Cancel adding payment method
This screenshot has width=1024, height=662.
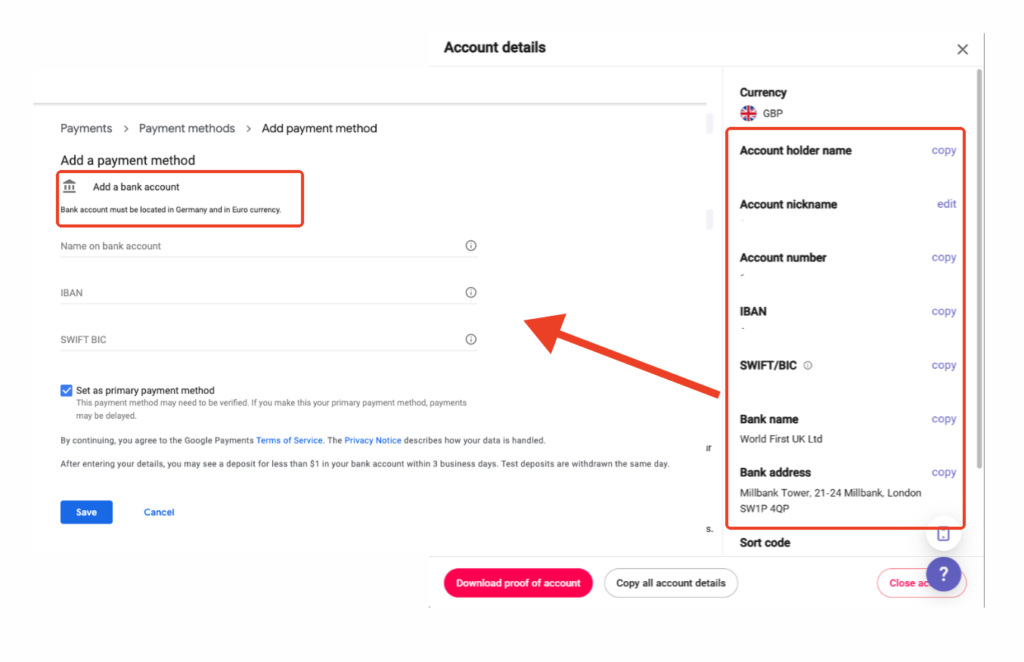click(x=159, y=512)
